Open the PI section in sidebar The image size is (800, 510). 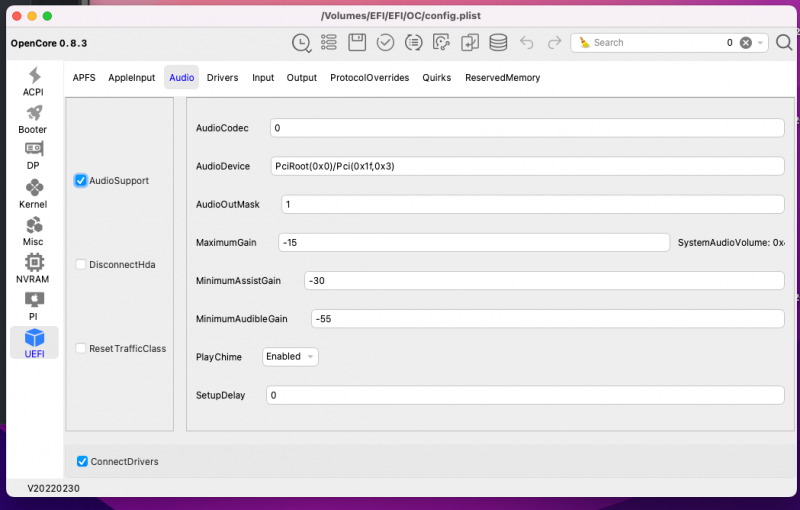pyautogui.click(x=34, y=306)
